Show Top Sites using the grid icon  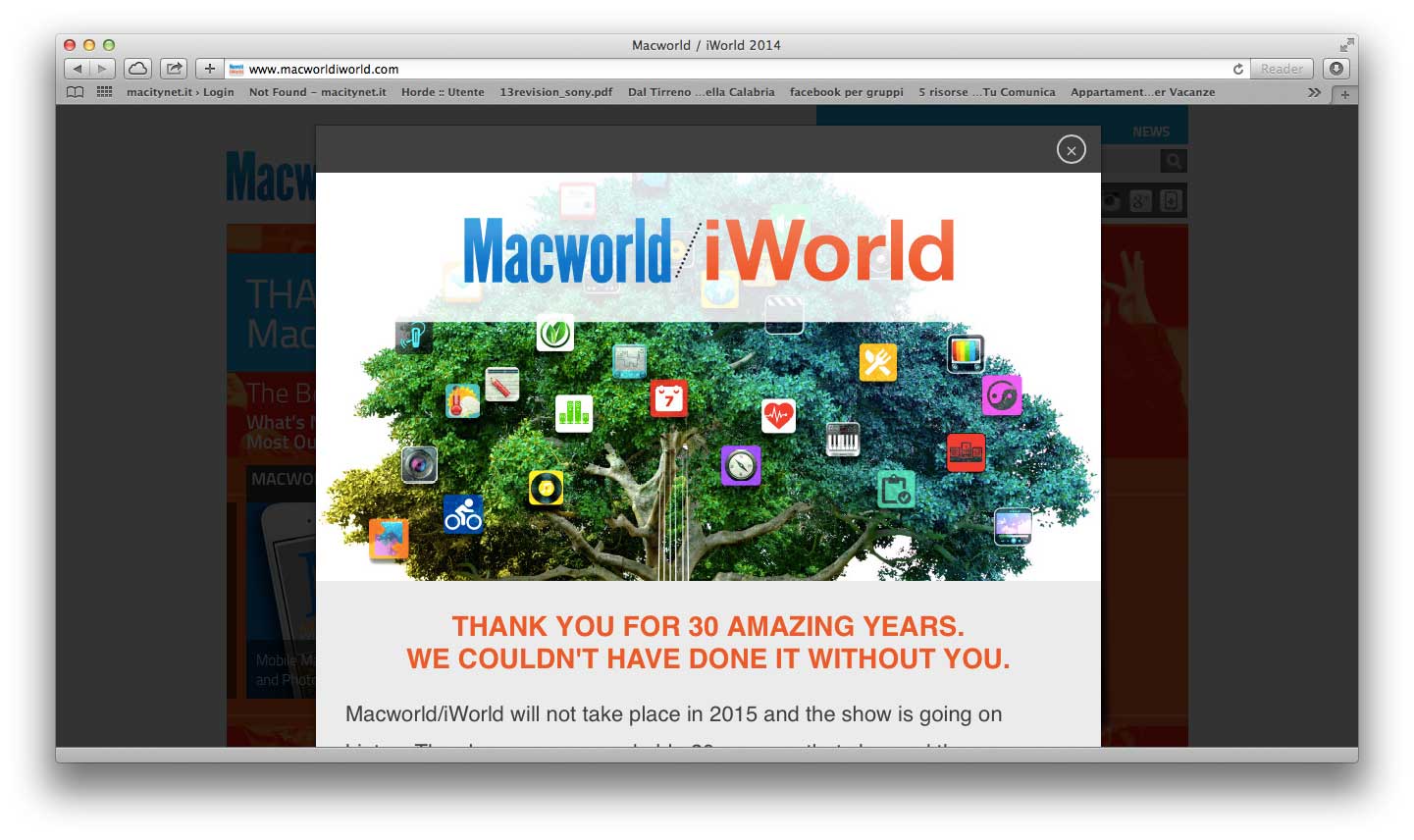pyautogui.click(x=104, y=92)
